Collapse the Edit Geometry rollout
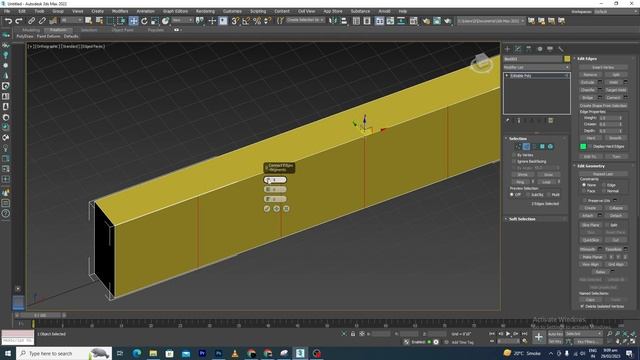 (x=591, y=166)
